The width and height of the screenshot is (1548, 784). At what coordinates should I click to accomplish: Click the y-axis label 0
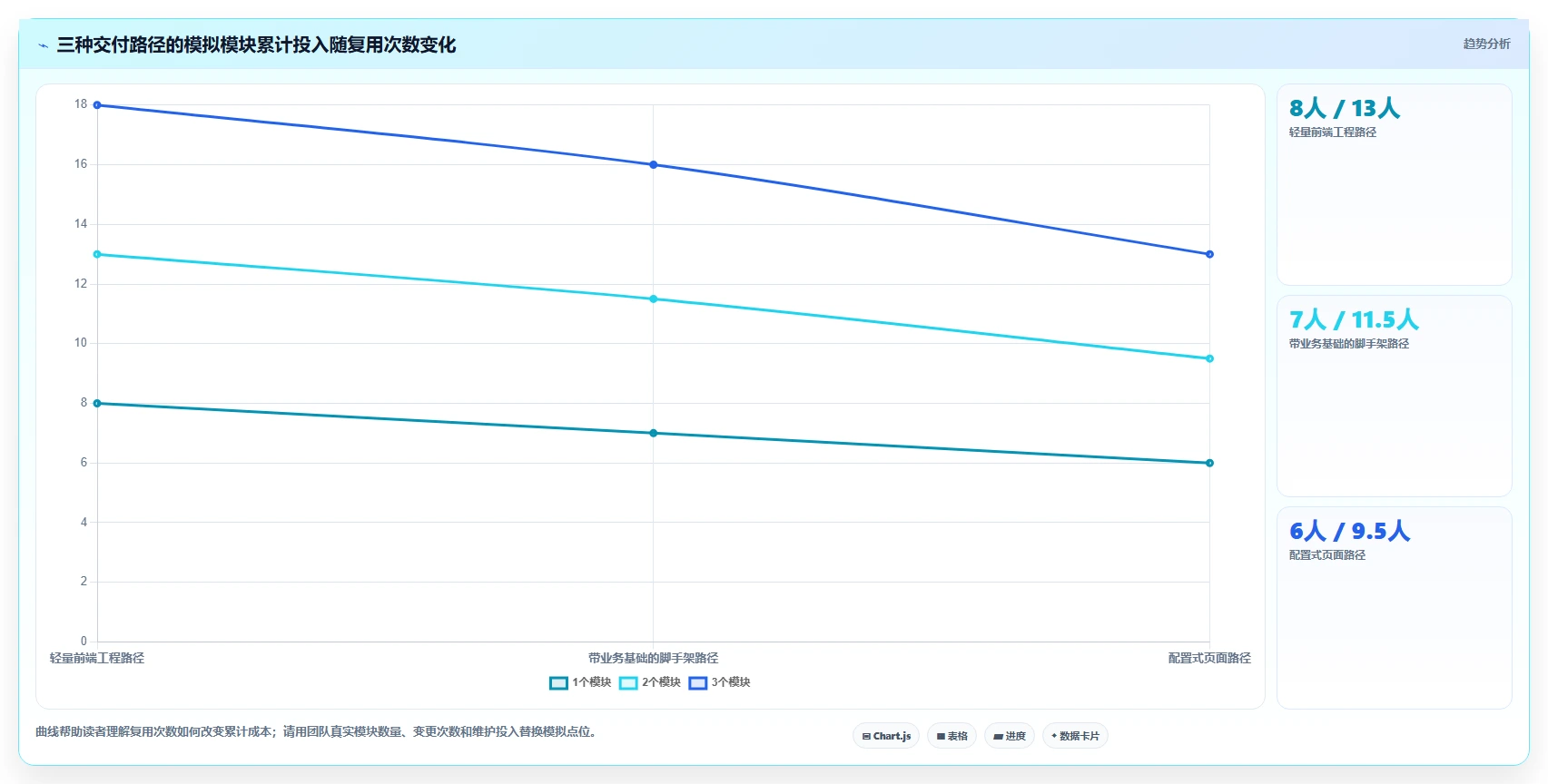click(84, 641)
